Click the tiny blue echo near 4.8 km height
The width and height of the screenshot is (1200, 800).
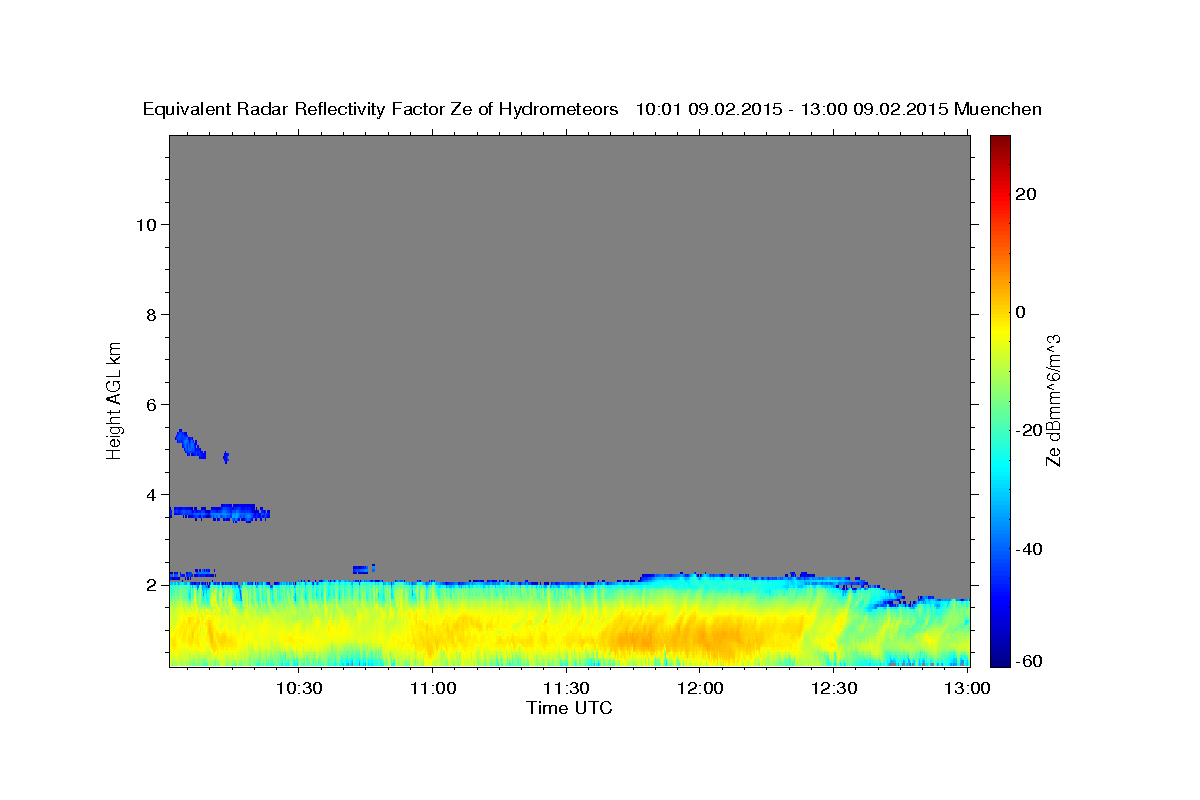click(x=226, y=457)
